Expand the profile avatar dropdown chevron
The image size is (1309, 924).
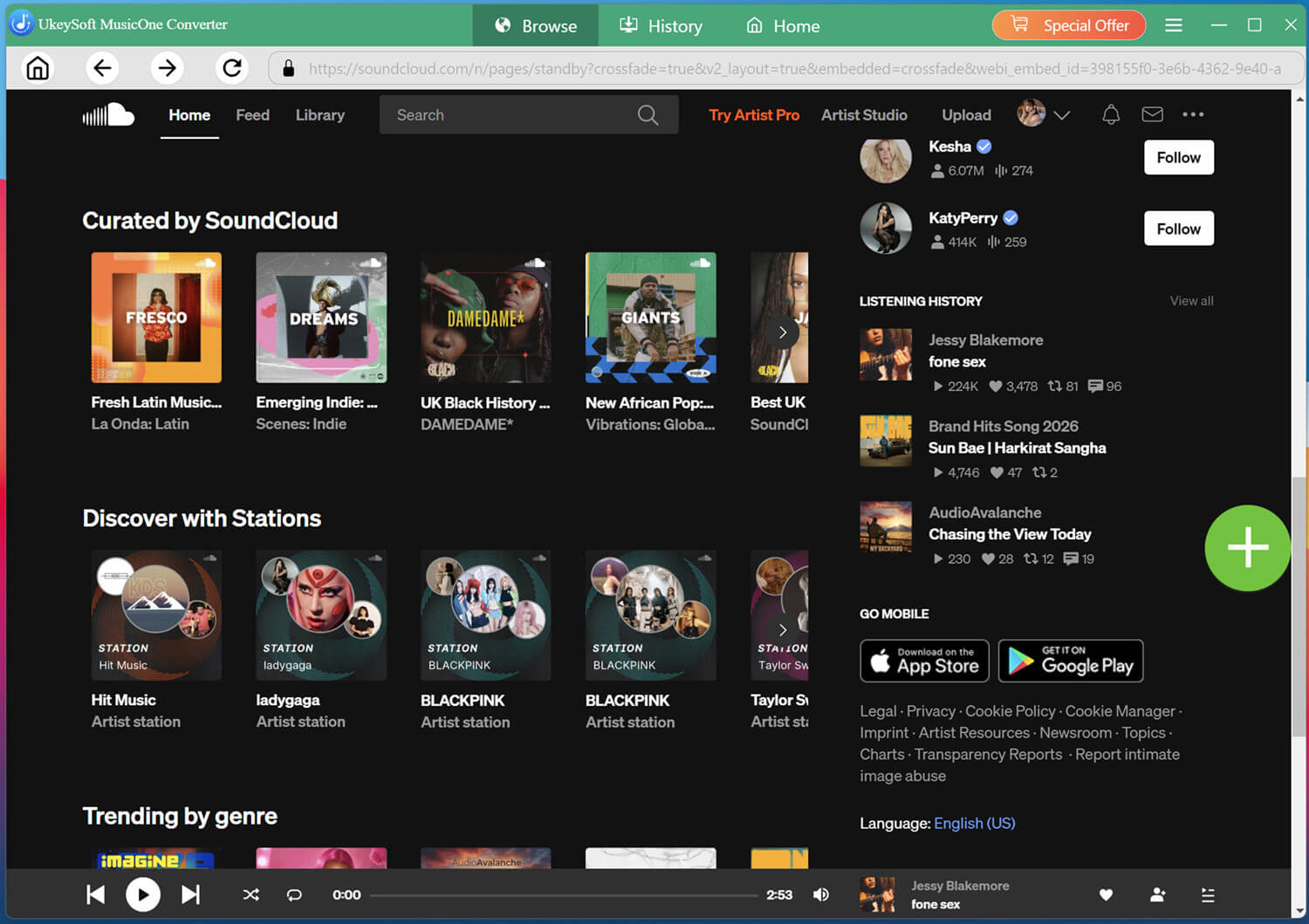1061,115
